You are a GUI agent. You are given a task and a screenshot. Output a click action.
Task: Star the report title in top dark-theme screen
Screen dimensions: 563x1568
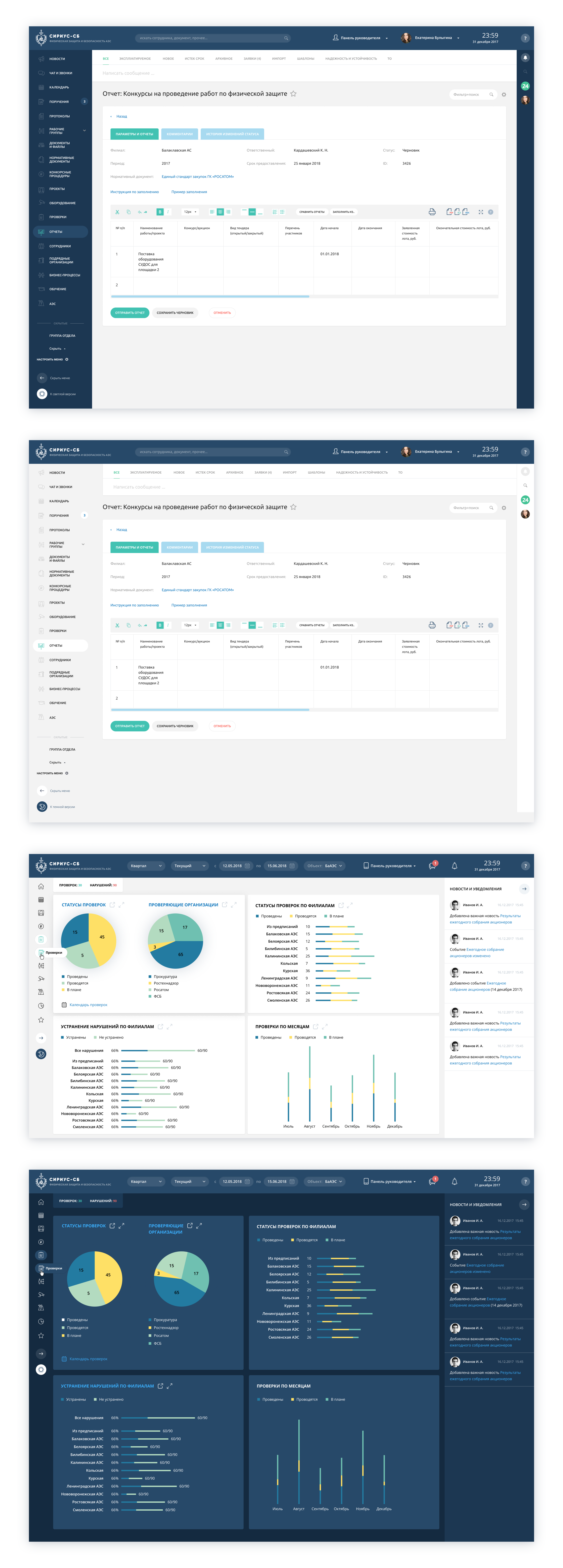click(x=293, y=94)
